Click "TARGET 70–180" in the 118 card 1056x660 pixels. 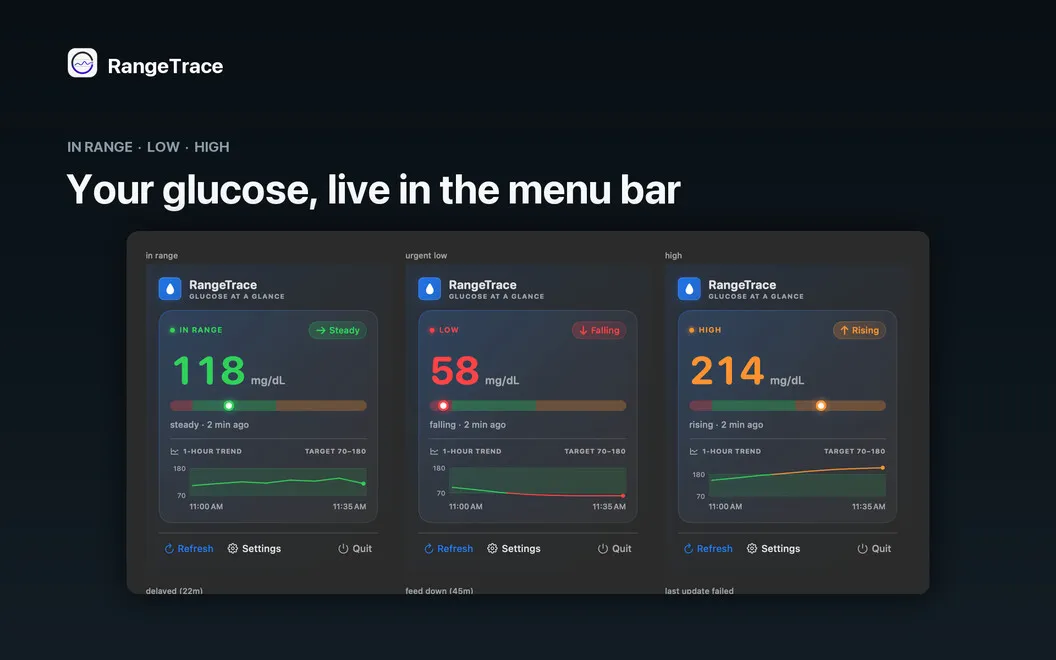335,451
